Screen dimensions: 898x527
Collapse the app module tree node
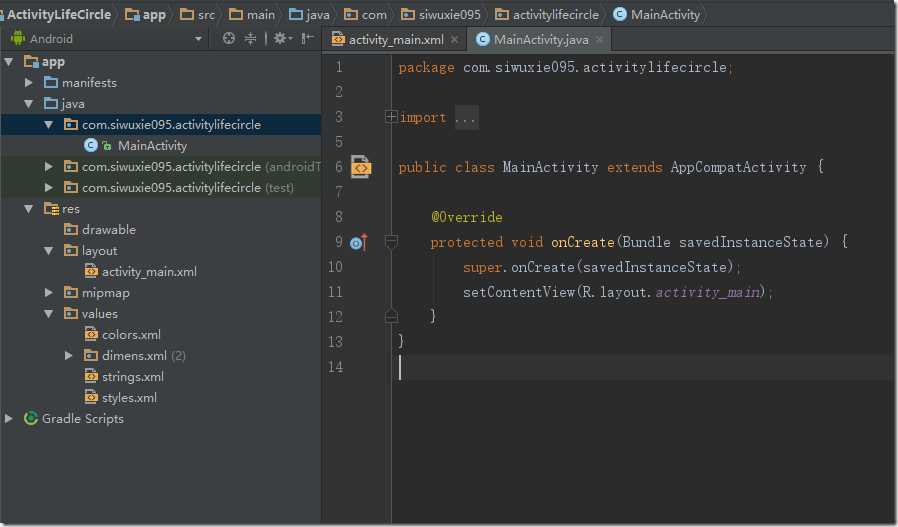click(9, 61)
